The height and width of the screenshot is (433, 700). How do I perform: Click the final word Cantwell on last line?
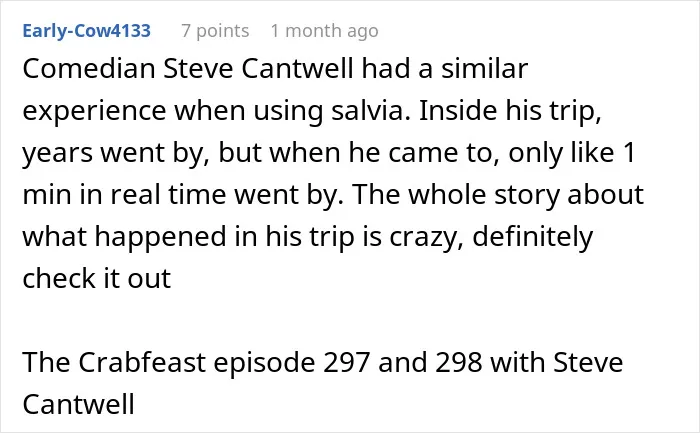[x=79, y=404]
